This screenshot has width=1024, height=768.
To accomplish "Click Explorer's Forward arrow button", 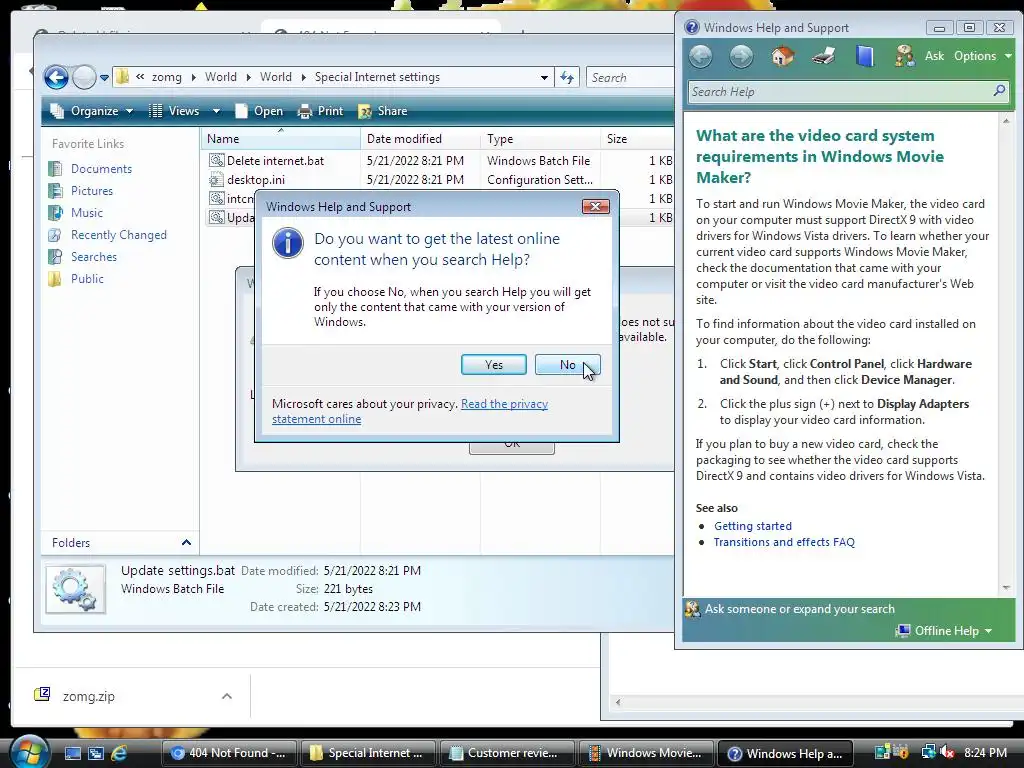I will pos(84,78).
